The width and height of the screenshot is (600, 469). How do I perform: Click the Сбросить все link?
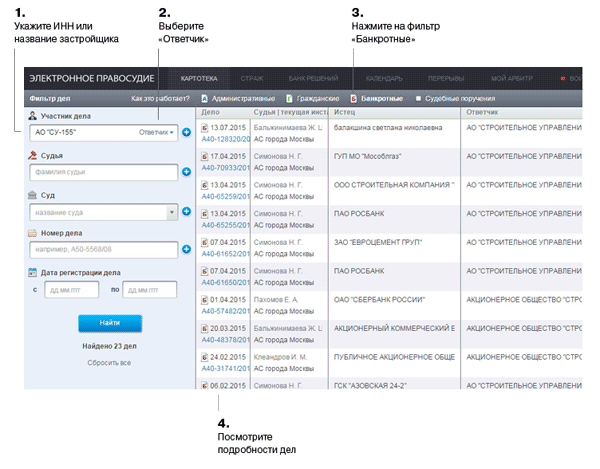(x=109, y=363)
